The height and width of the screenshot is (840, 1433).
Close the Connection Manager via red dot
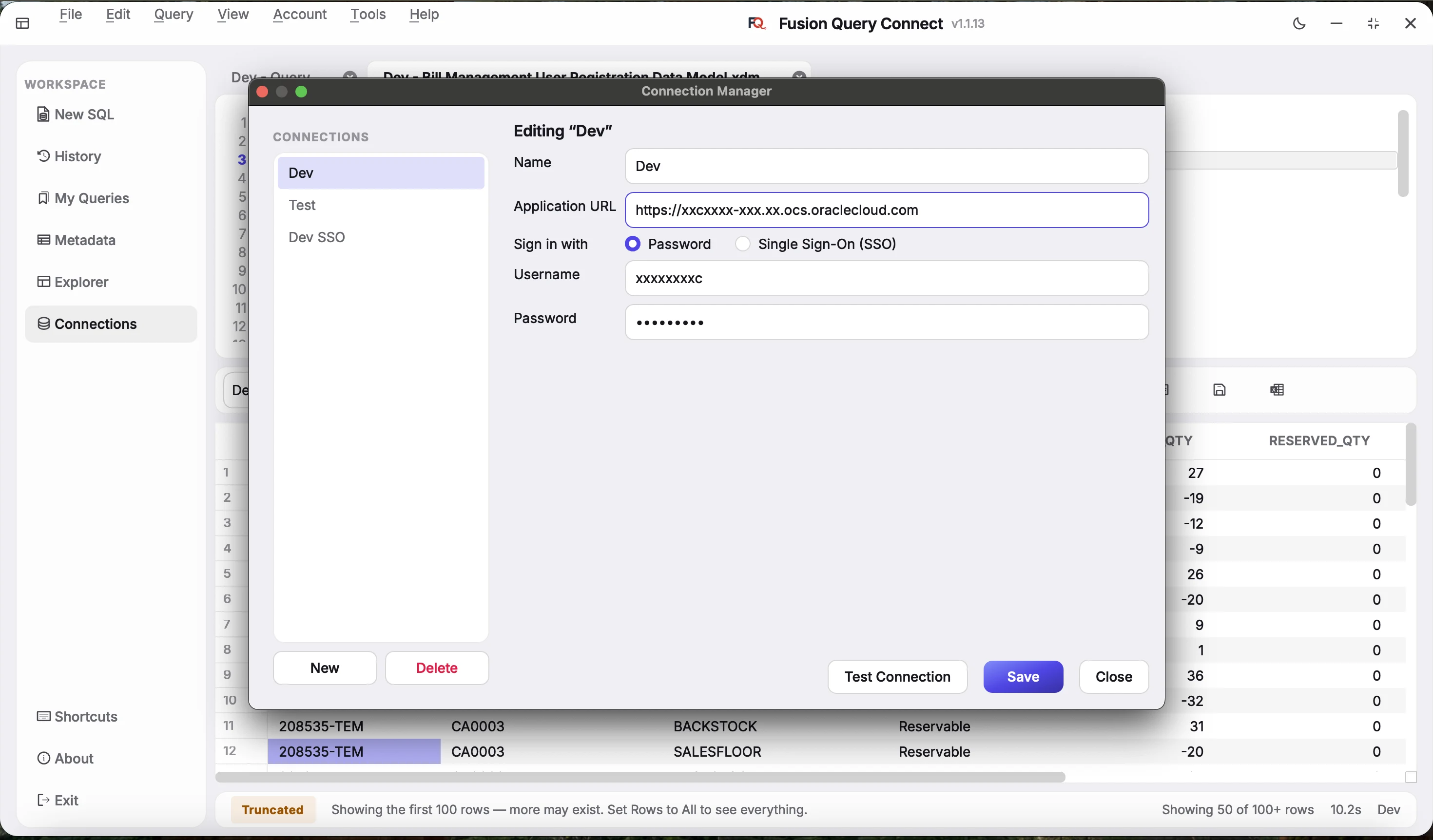tap(262, 92)
